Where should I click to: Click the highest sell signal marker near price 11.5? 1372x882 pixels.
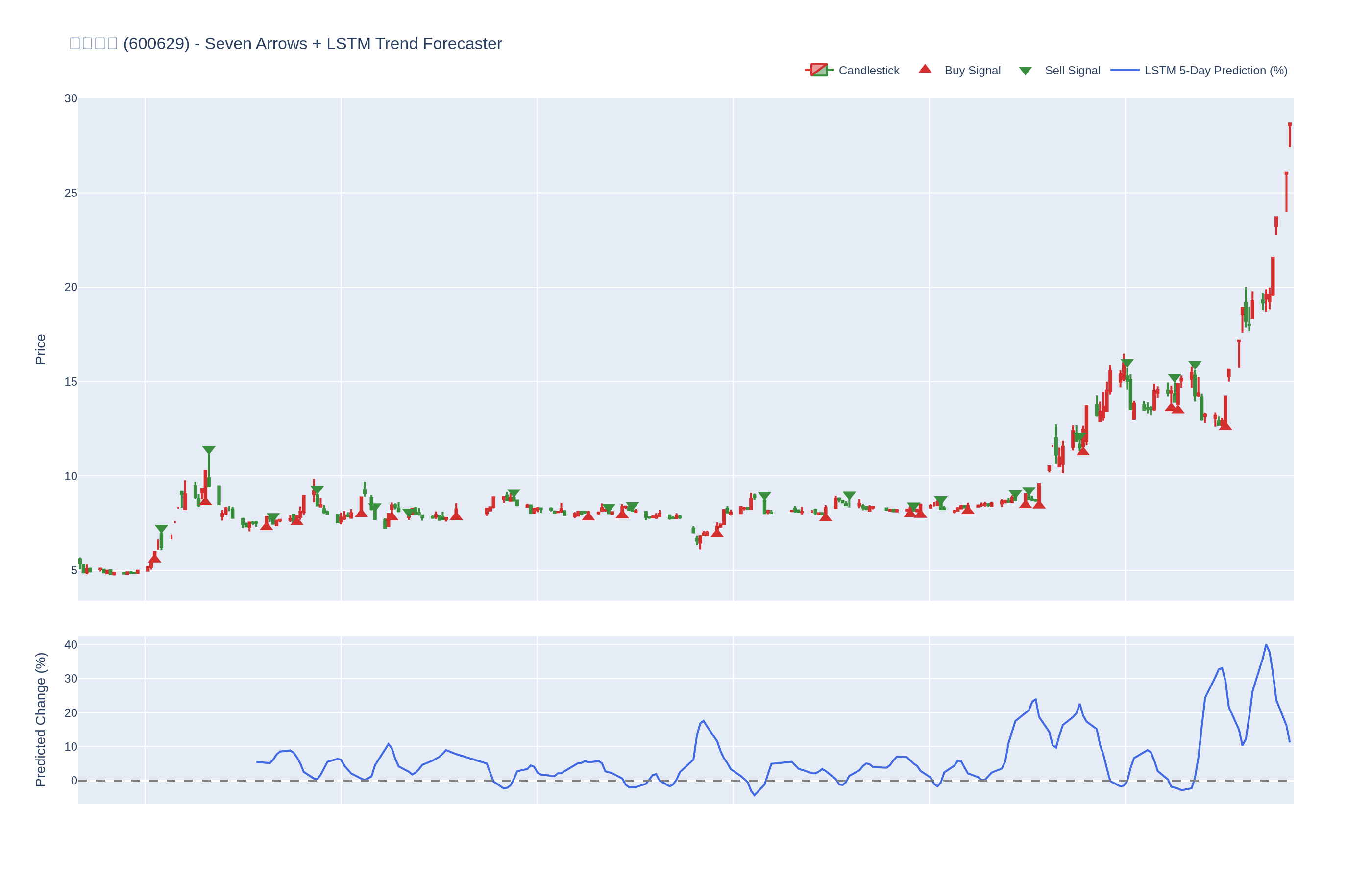(x=209, y=450)
